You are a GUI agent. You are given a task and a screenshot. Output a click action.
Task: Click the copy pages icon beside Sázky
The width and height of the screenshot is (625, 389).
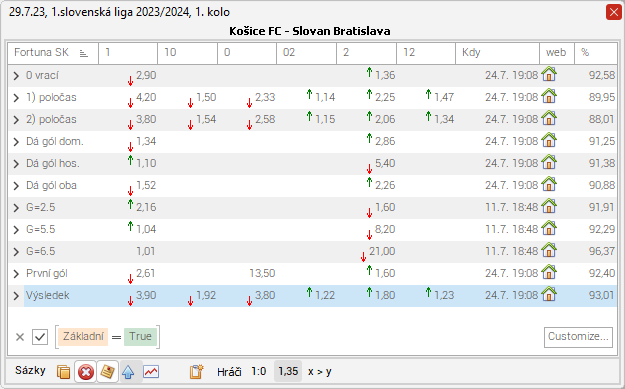63,372
